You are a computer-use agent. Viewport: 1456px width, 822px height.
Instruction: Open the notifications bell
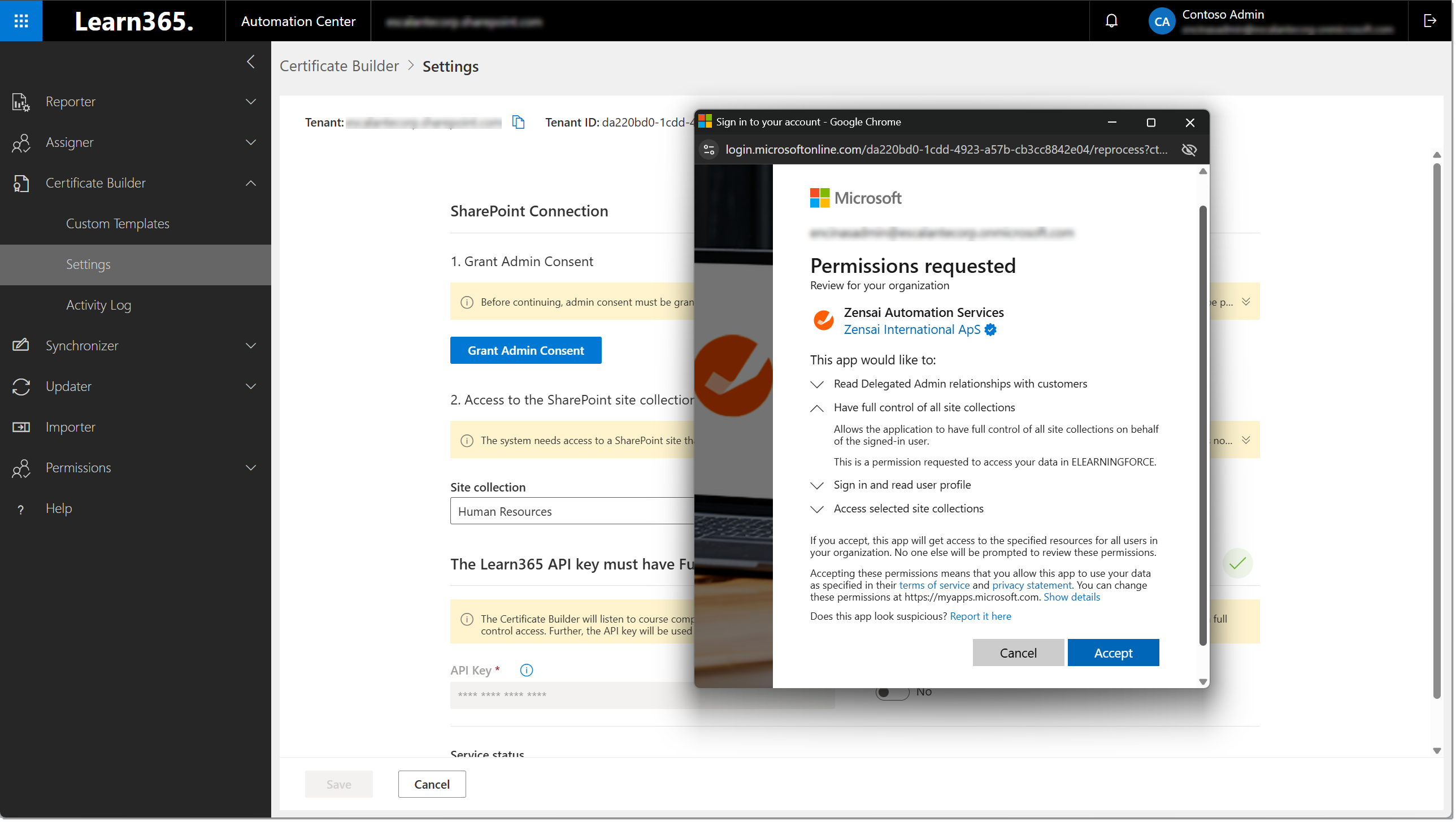click(1111, 20)
